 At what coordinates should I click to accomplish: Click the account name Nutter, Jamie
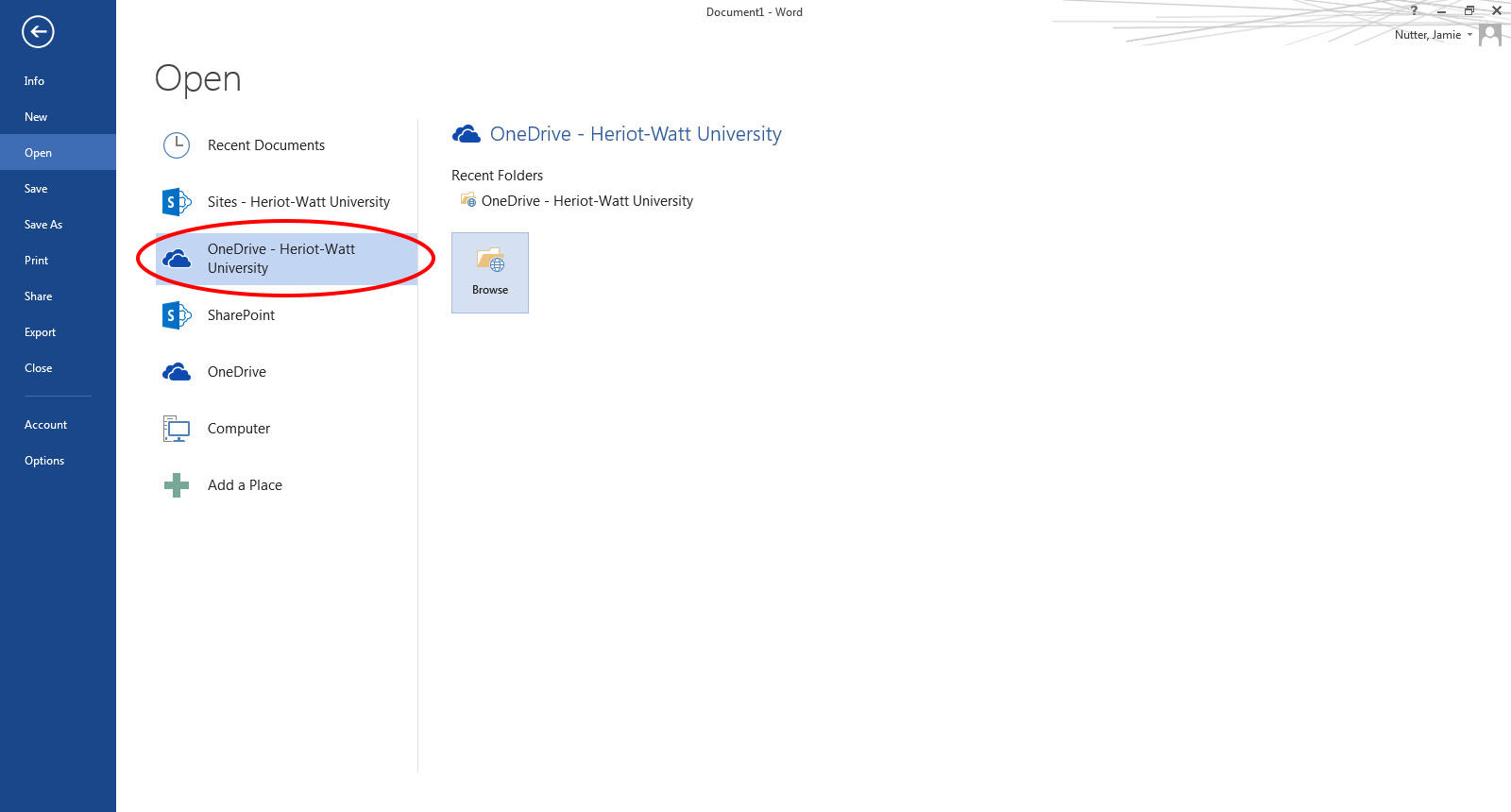1427,35
